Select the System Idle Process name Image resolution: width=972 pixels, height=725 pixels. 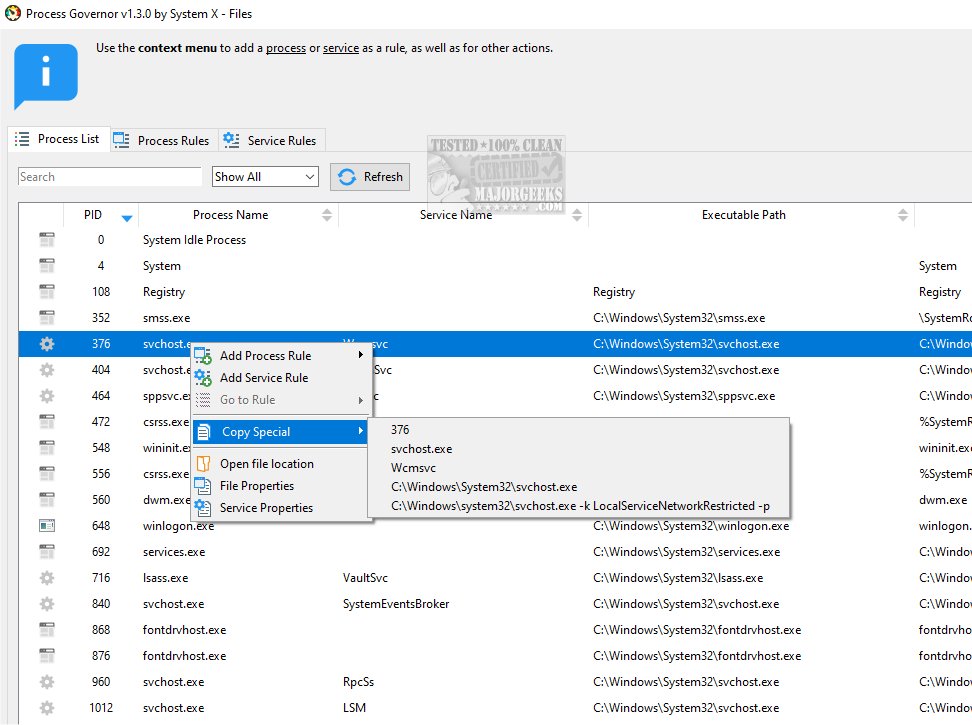click(194, 240)
